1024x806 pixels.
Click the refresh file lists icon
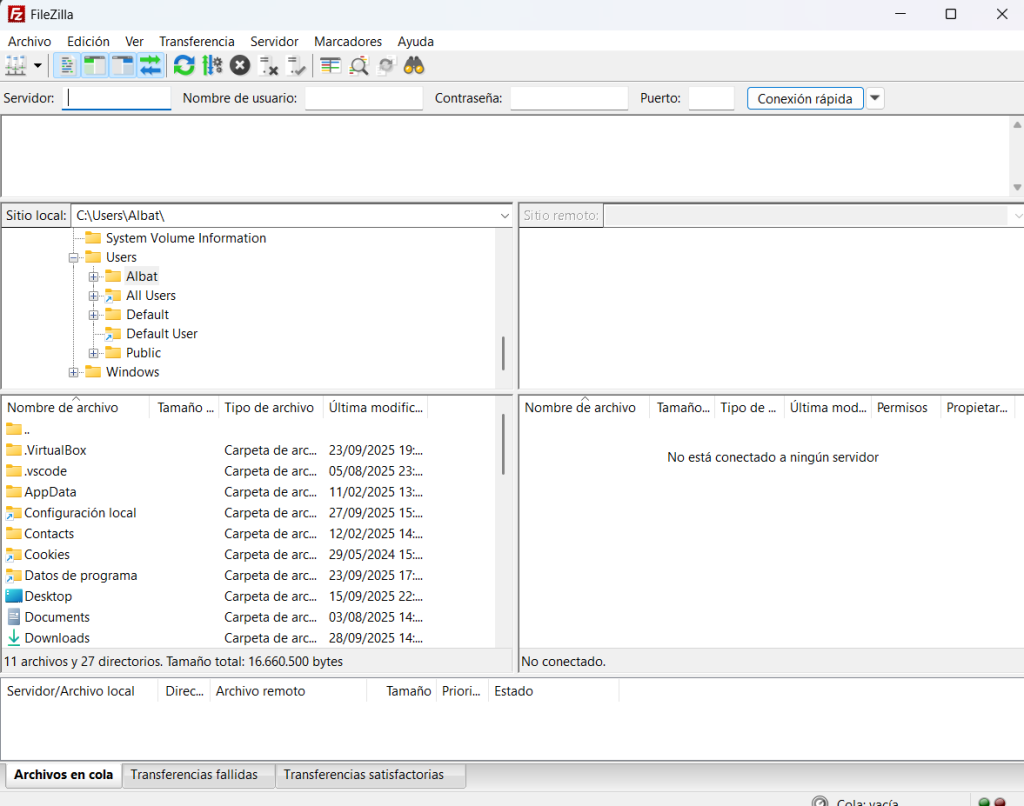184,66
